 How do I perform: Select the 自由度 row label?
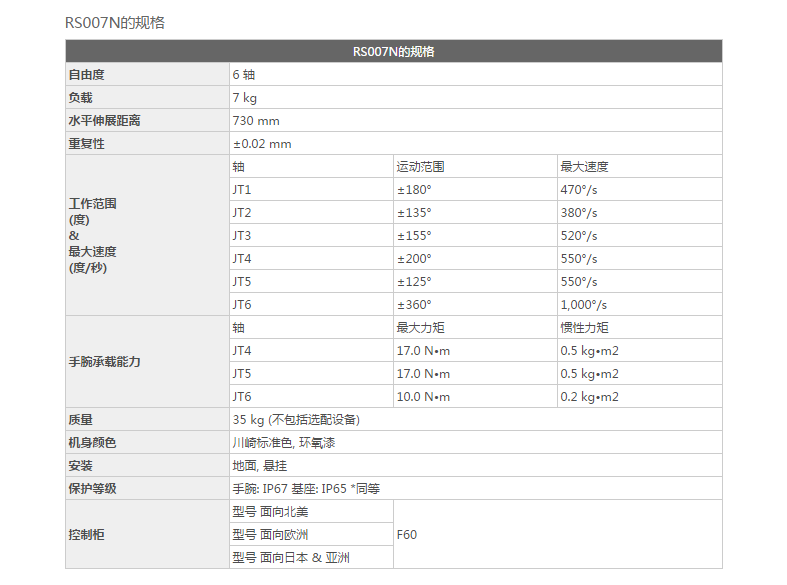[86, 75]
